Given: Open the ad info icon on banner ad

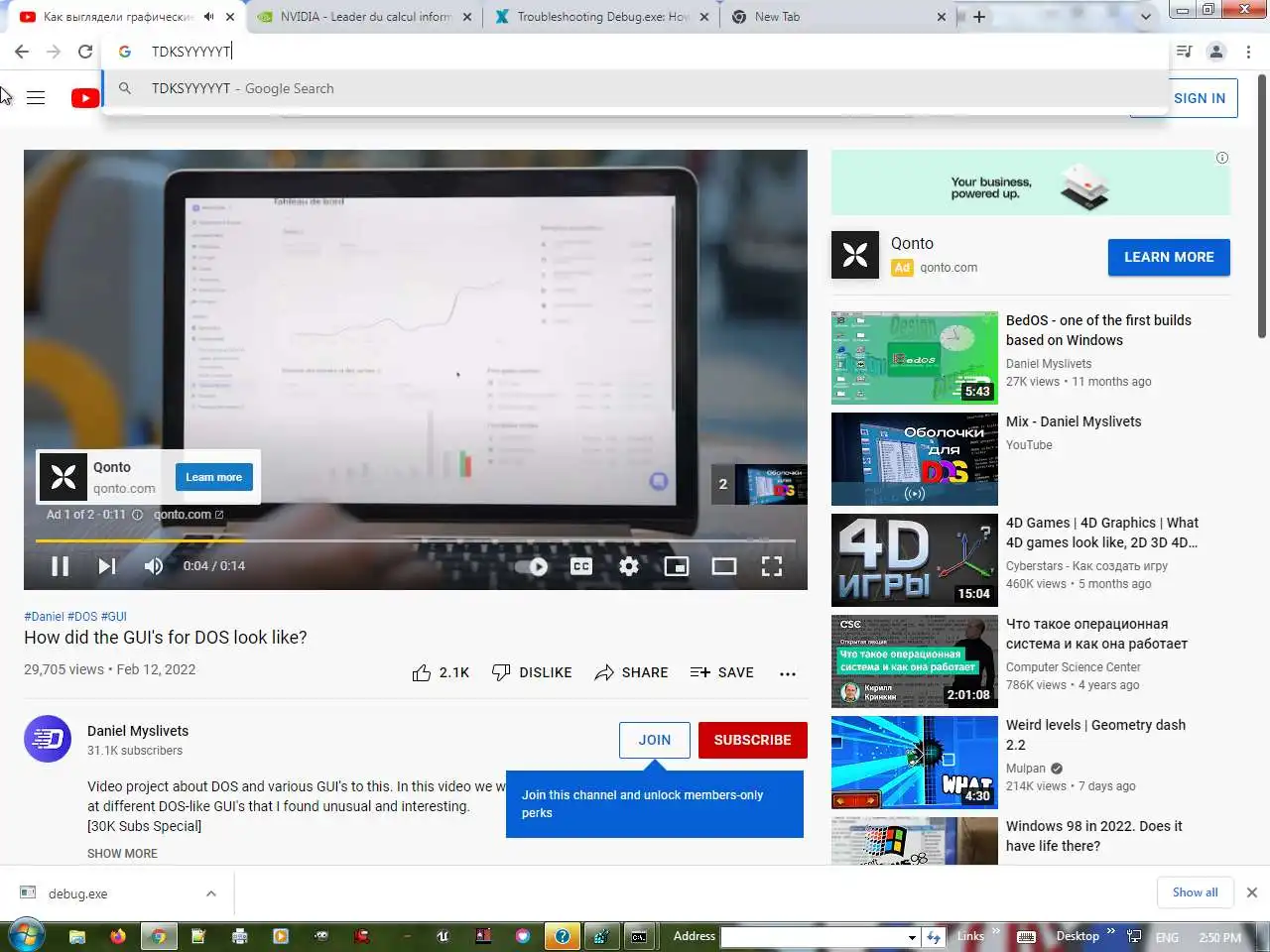Looking at the screenshot, I should 1222,158.
